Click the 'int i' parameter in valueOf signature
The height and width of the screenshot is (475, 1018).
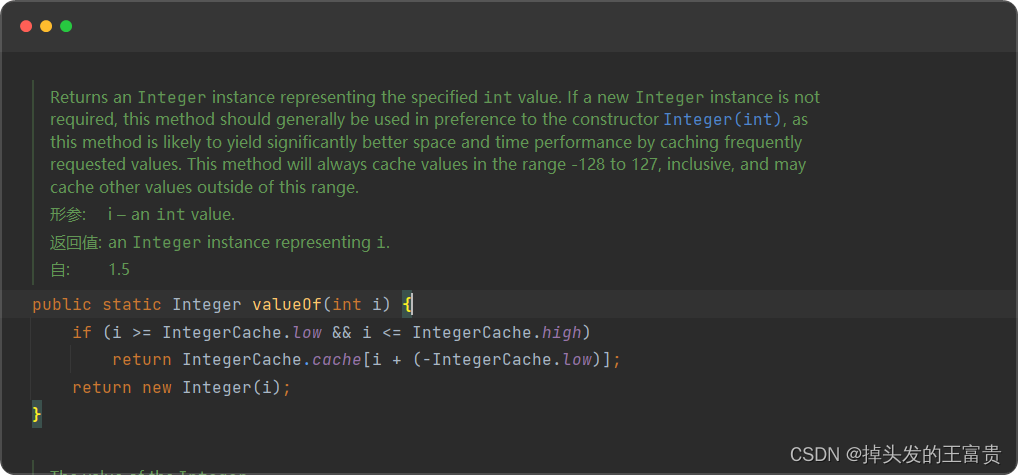[357, 304]
